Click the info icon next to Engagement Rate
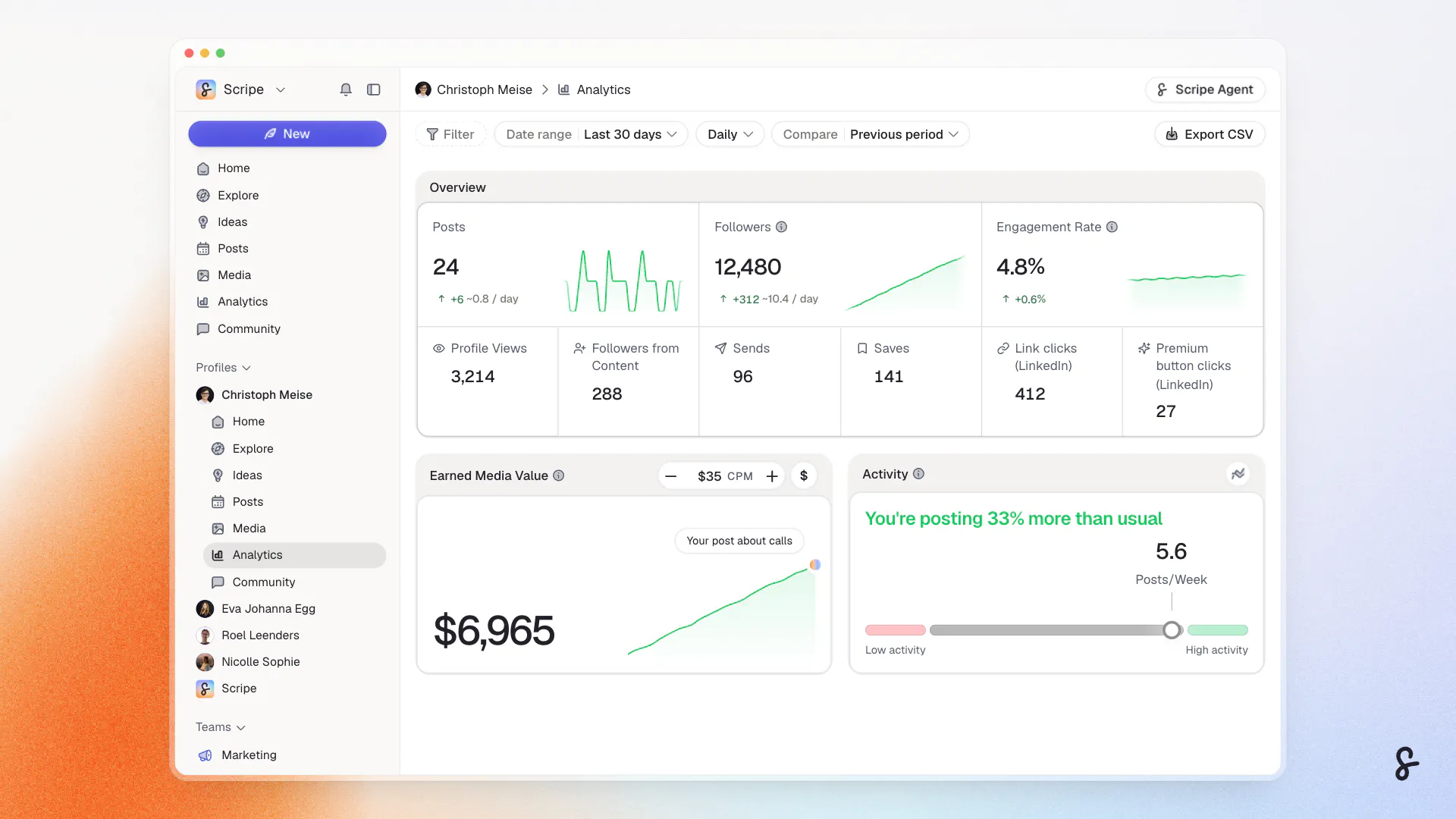Screen dimensions: 1456x819 tap(1112, 227)
